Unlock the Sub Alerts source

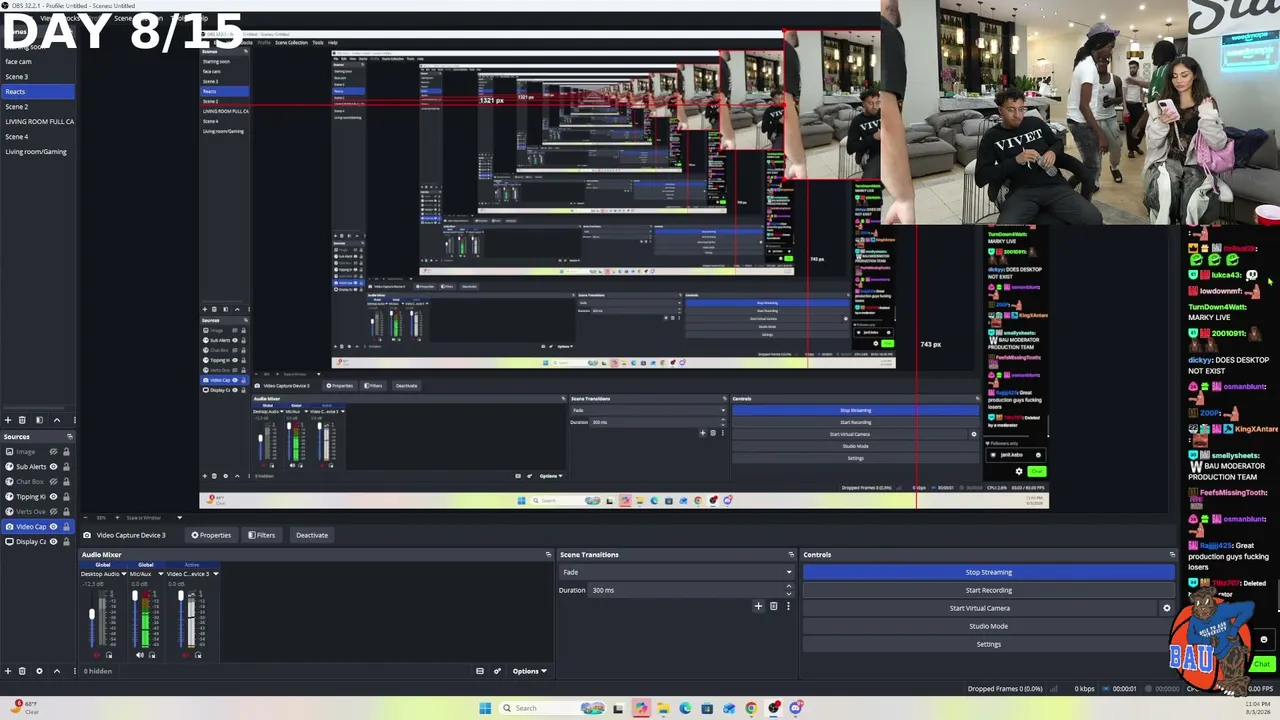(x=67, y=467)
